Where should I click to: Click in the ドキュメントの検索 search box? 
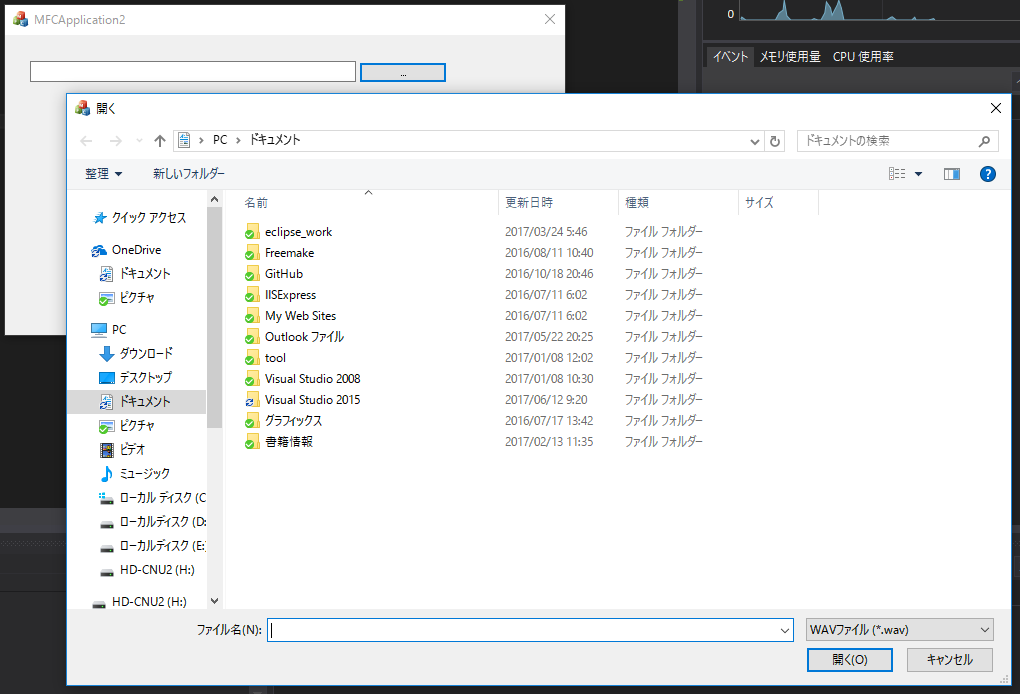887,140
